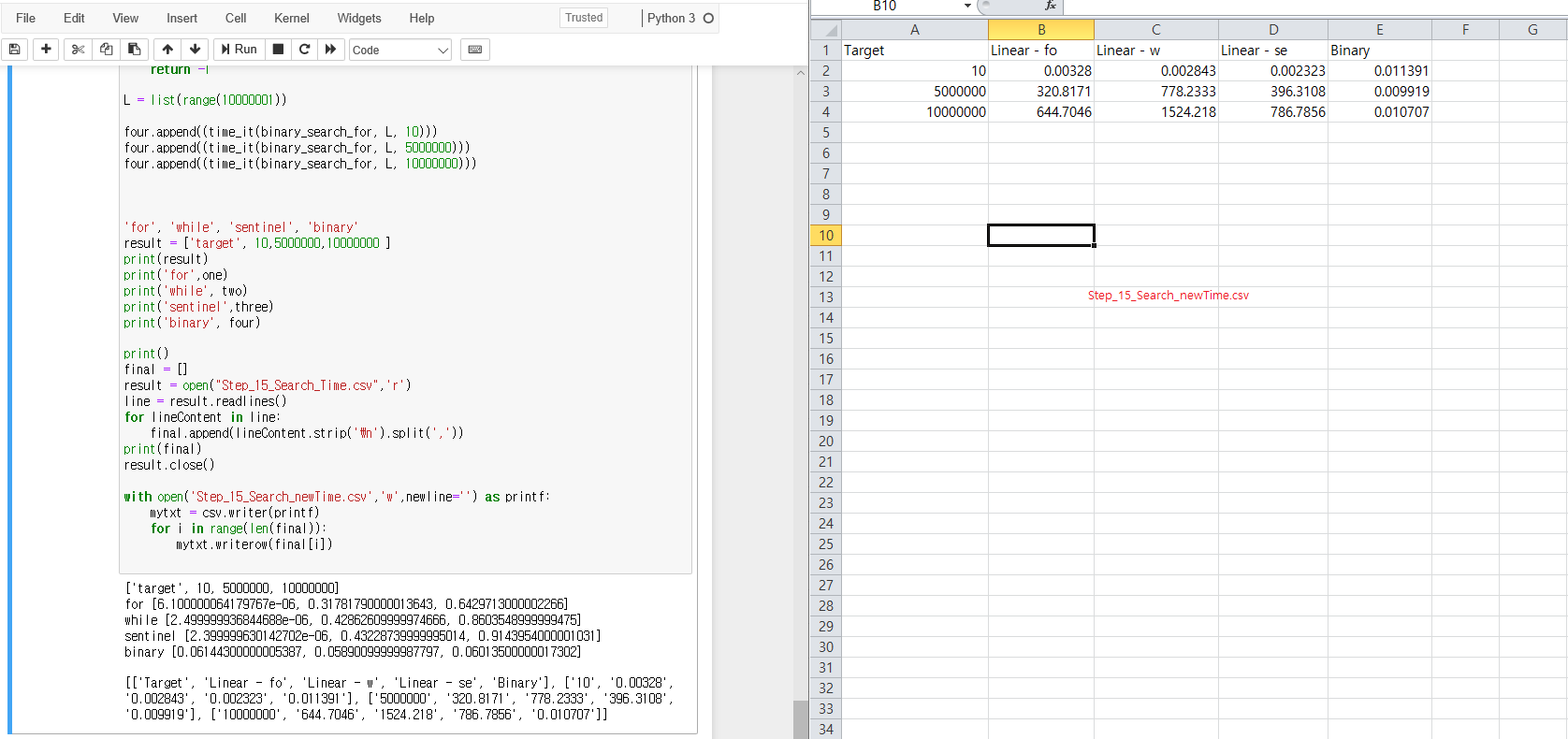Screen dimensions: 1568x739
Task: Click the scroll up arrow of Jupyter scrollbar
Action: pos(800,73)
